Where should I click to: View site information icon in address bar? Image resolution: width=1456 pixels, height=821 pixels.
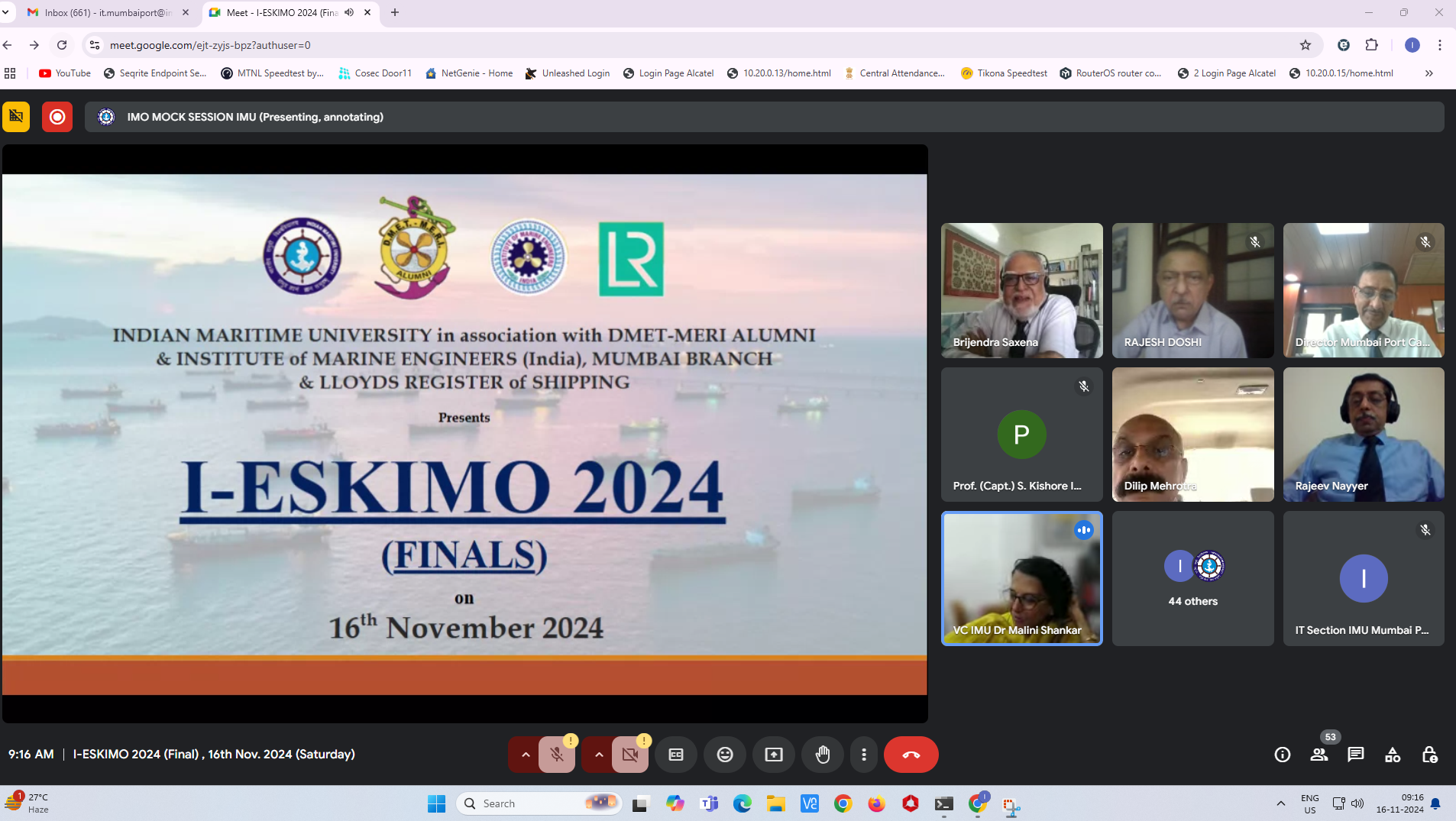[95, 45]
